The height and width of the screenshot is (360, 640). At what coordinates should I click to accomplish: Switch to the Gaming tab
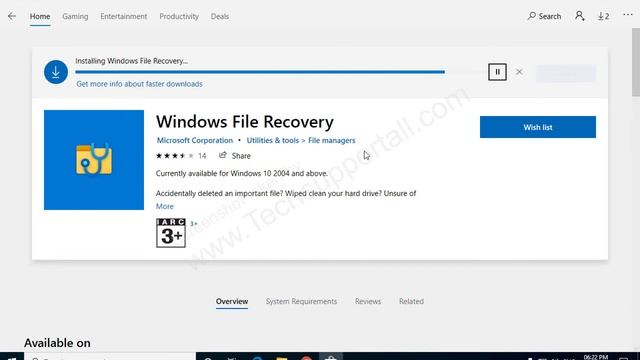coord(75,16)
